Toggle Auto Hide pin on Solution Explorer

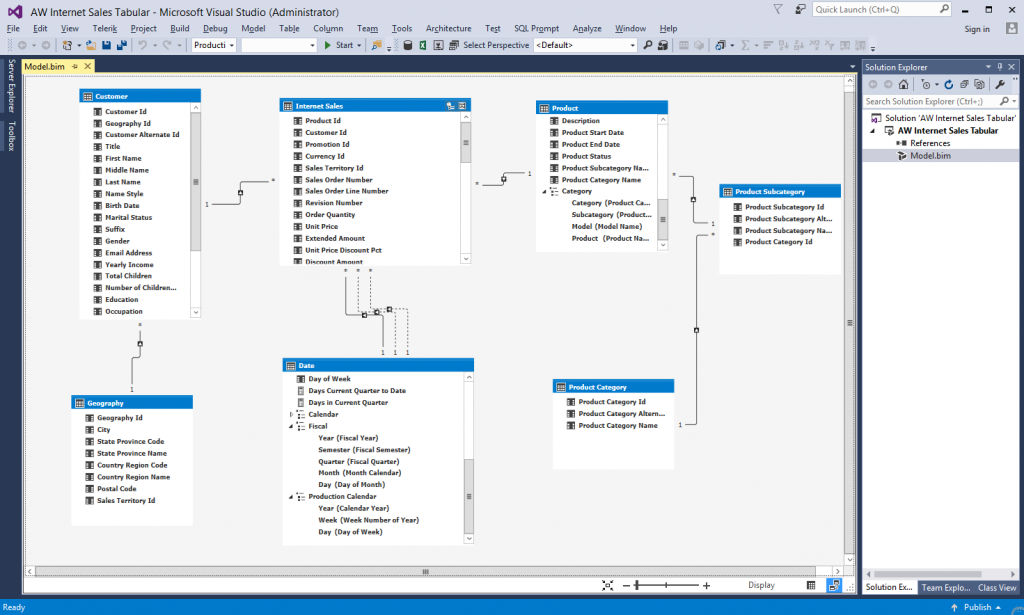pos(999,67)
